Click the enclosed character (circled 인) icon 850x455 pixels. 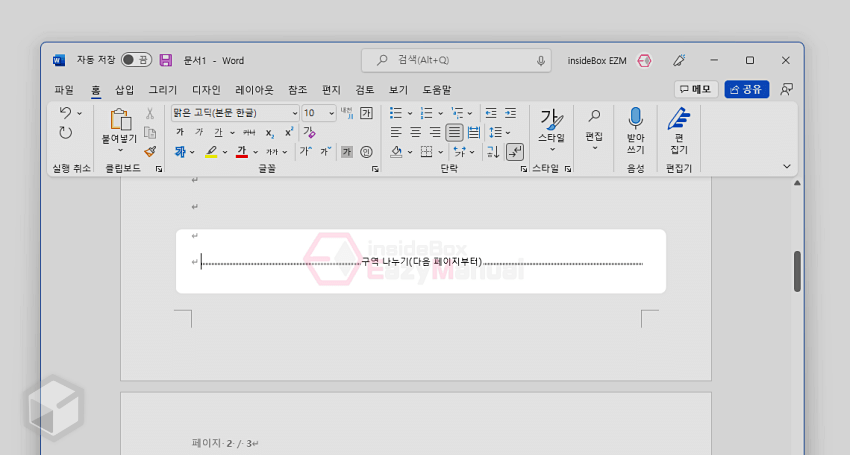tap(366, 152)
